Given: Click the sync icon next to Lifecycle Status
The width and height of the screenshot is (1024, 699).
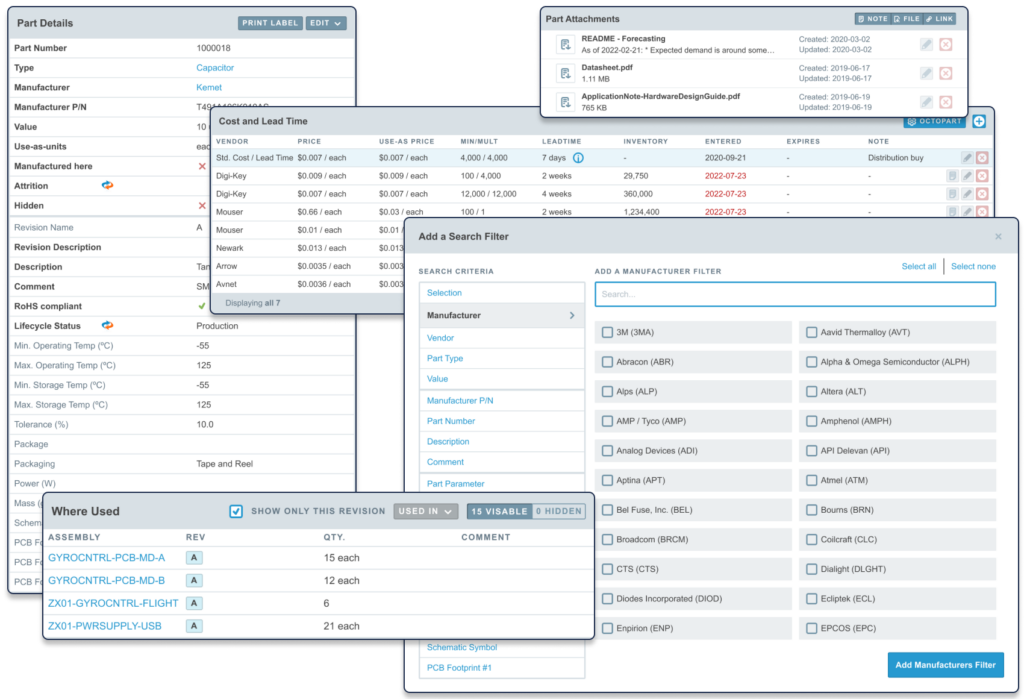Looking at the screenshot, I should click(108, 325).
